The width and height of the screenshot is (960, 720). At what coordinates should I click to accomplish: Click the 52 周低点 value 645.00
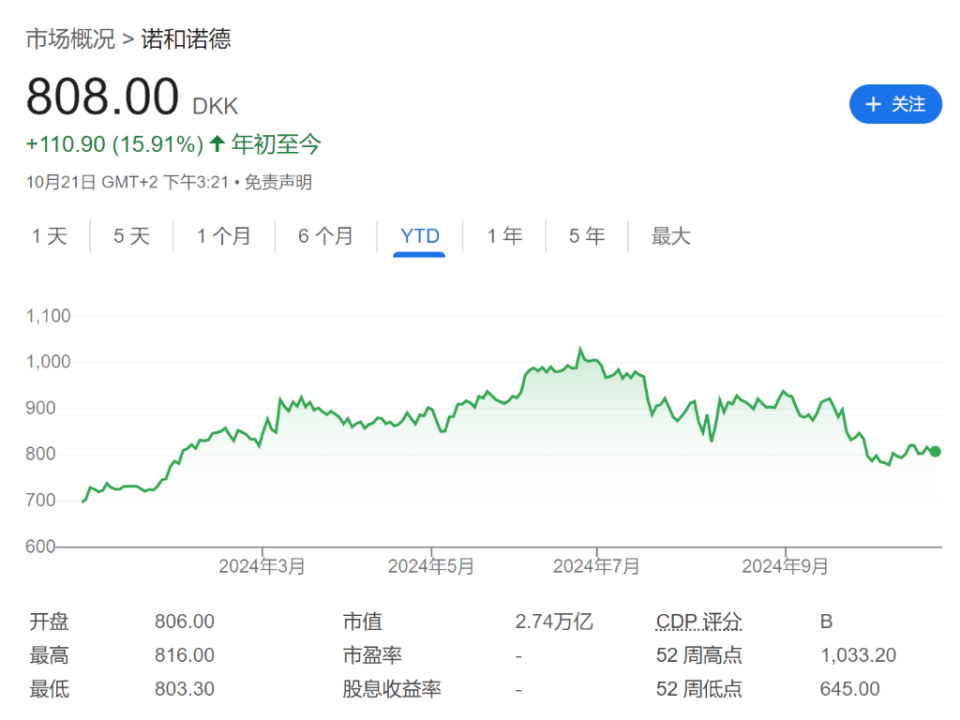(x=850, y=689)
